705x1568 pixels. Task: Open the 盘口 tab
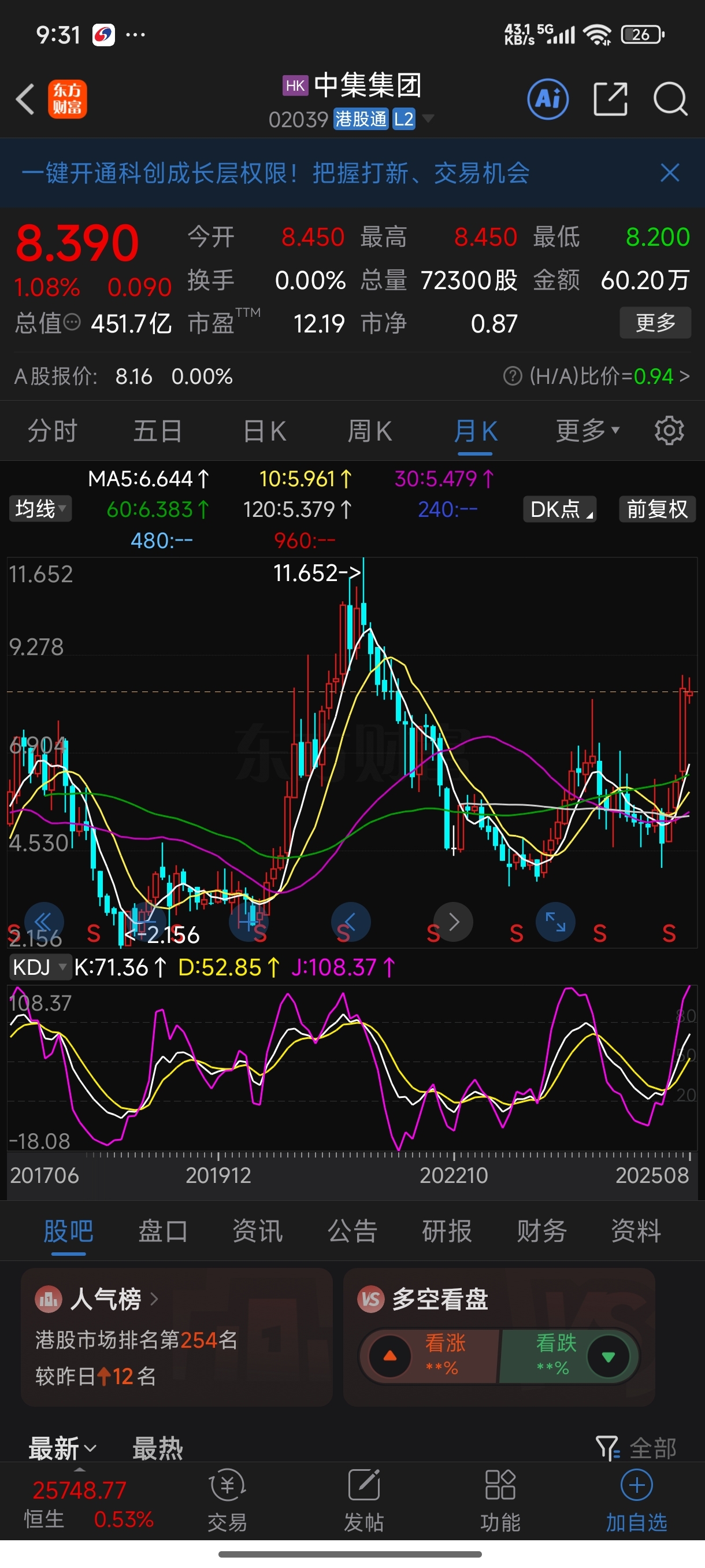(163, 1231)
